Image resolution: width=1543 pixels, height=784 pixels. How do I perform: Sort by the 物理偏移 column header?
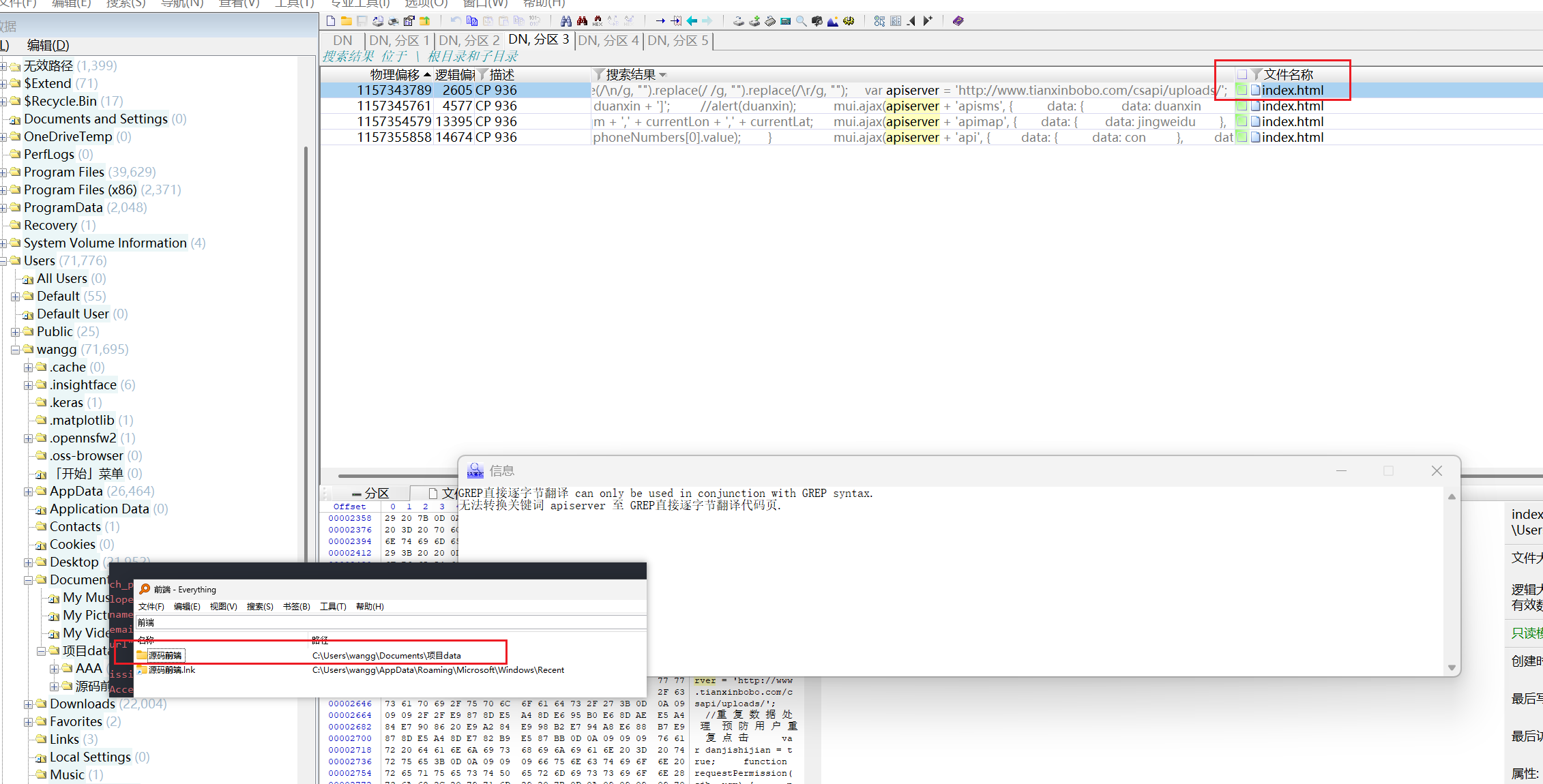(x=394, y=74)
